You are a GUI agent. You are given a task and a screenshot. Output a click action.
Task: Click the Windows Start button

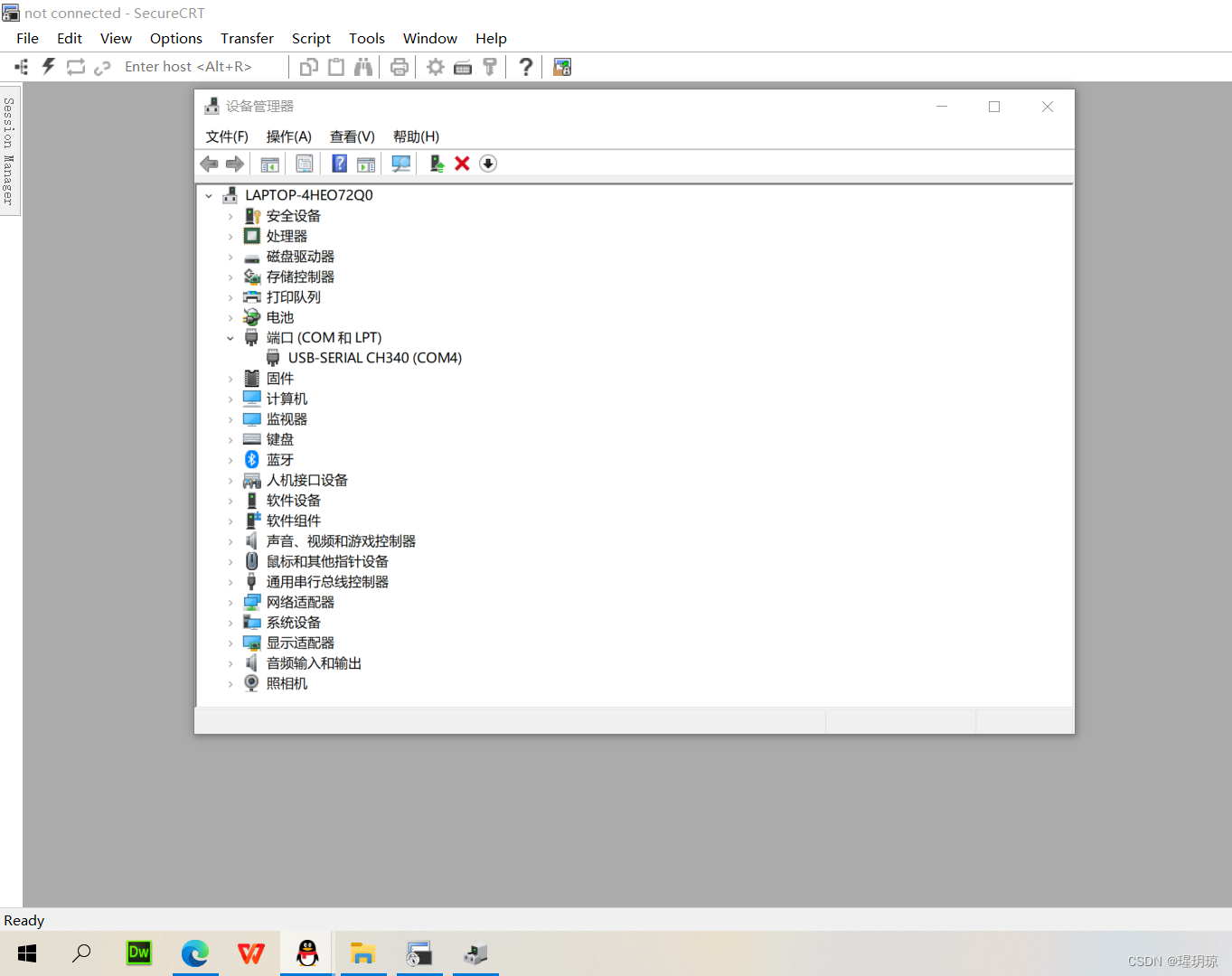pos(27,953)
